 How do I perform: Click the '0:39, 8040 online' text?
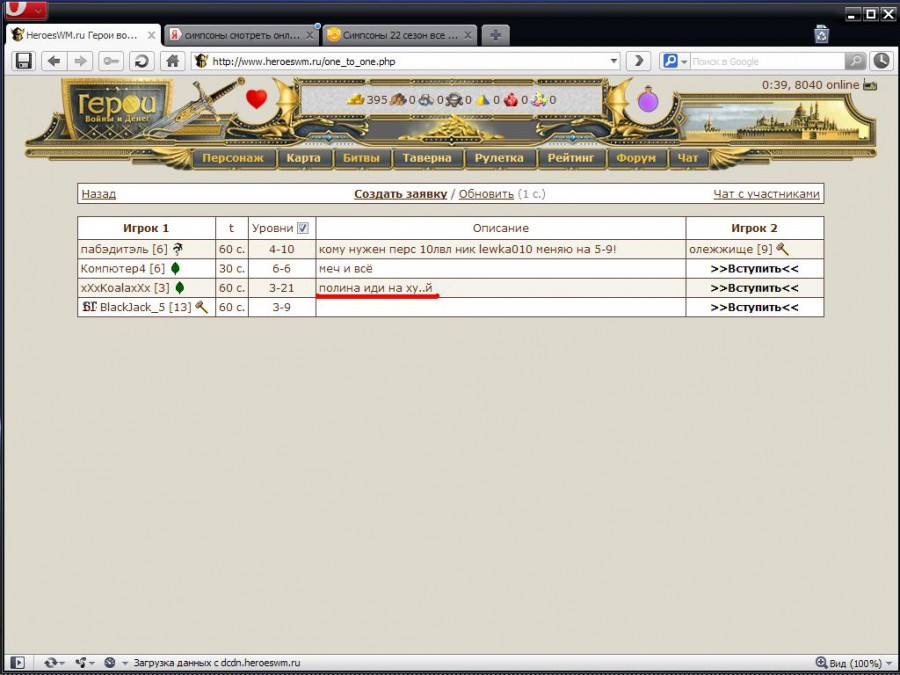[810, 85]
